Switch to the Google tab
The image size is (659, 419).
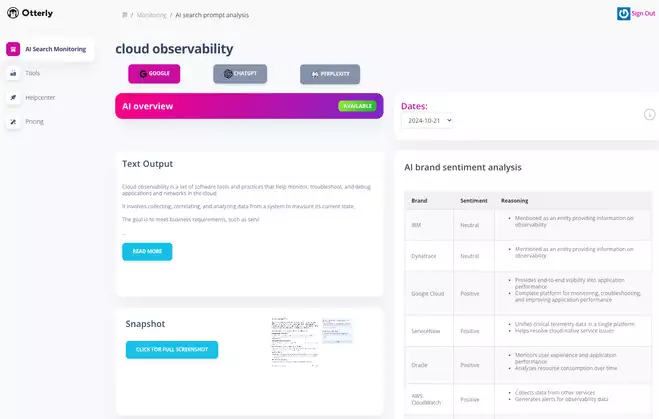[154, 74]
